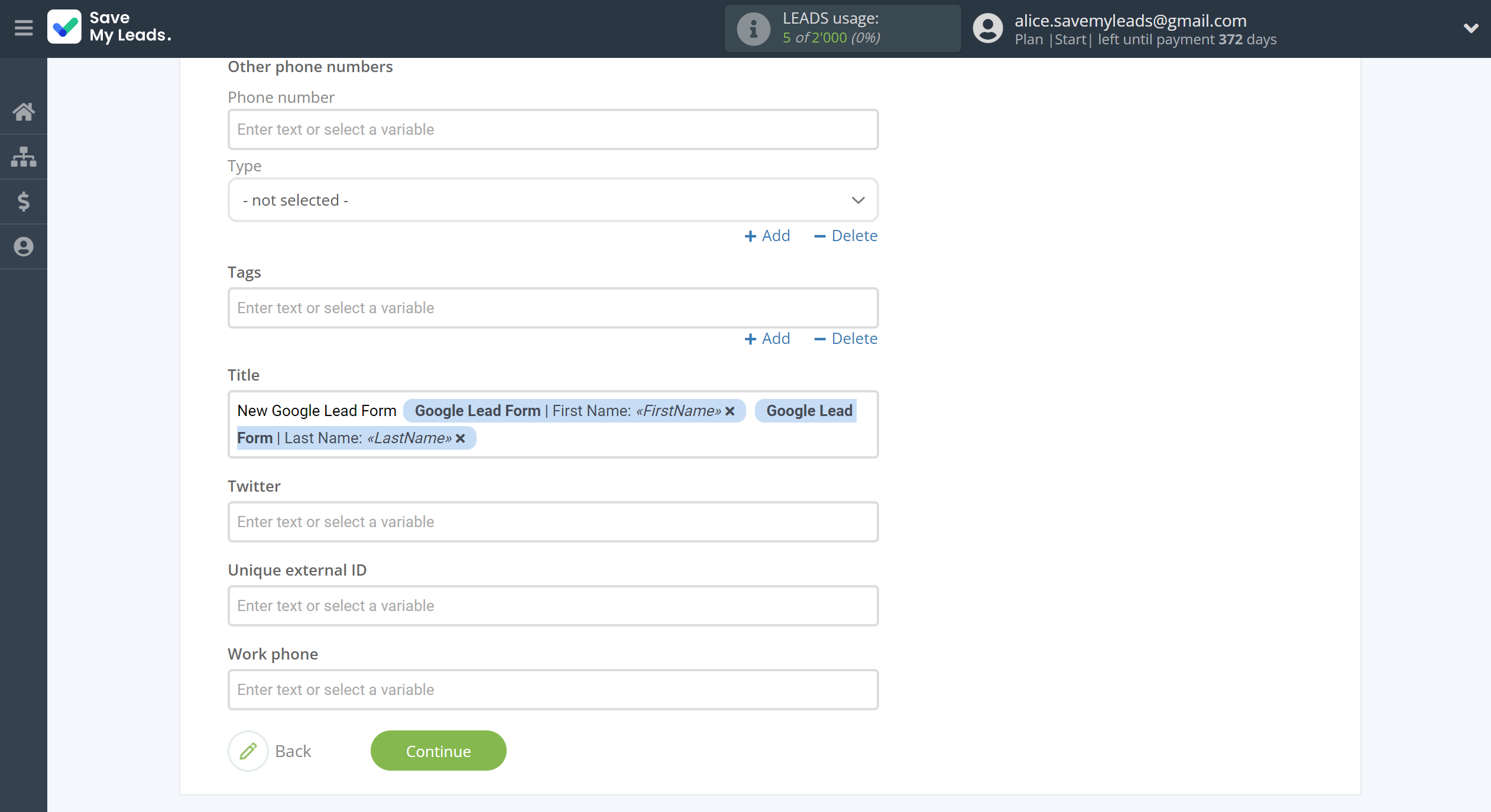
Task: Click the 'New Google Lead Form' title text
Action: (317, 411)
